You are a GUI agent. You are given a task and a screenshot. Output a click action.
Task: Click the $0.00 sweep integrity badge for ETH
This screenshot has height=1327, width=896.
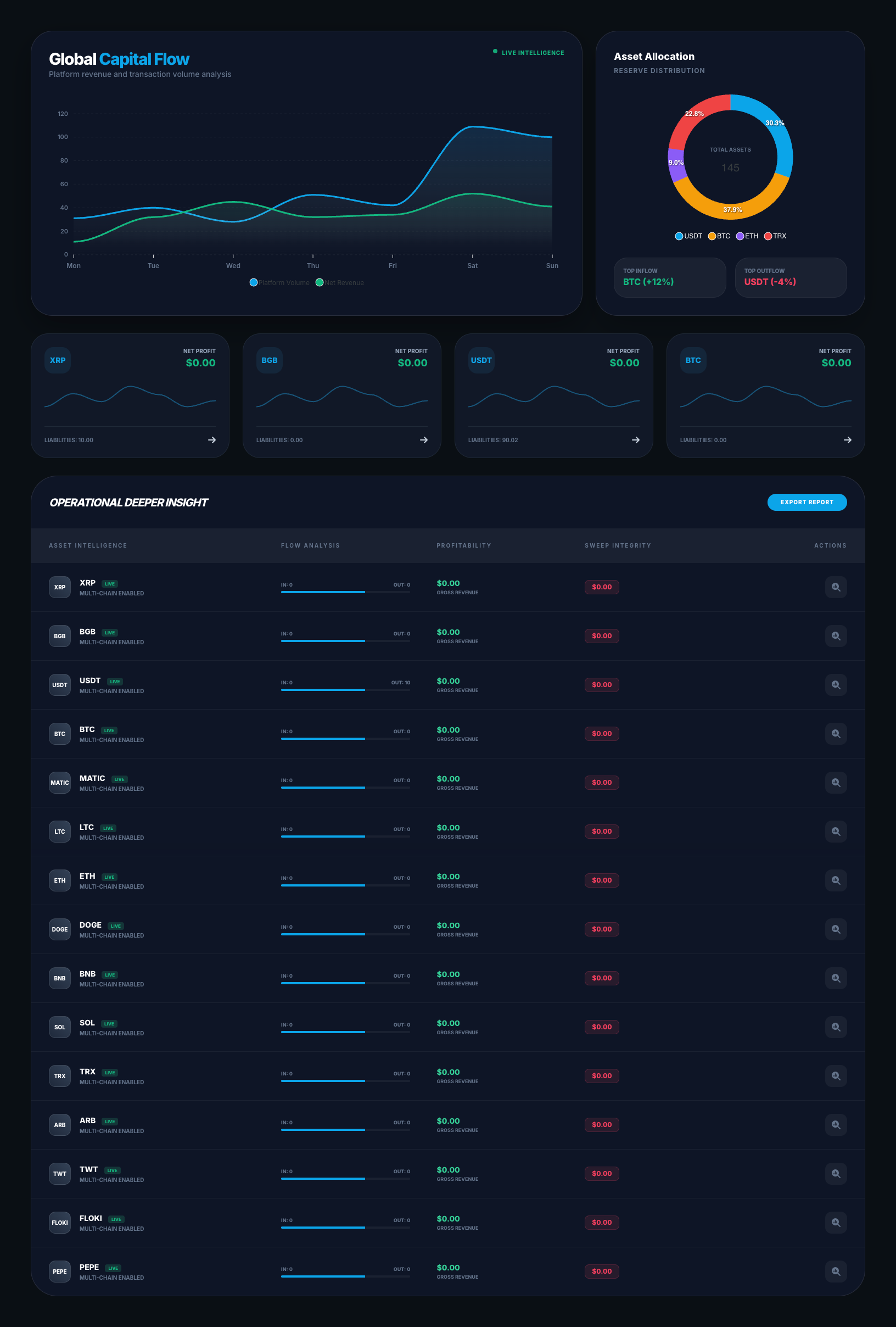click(602, 880)
